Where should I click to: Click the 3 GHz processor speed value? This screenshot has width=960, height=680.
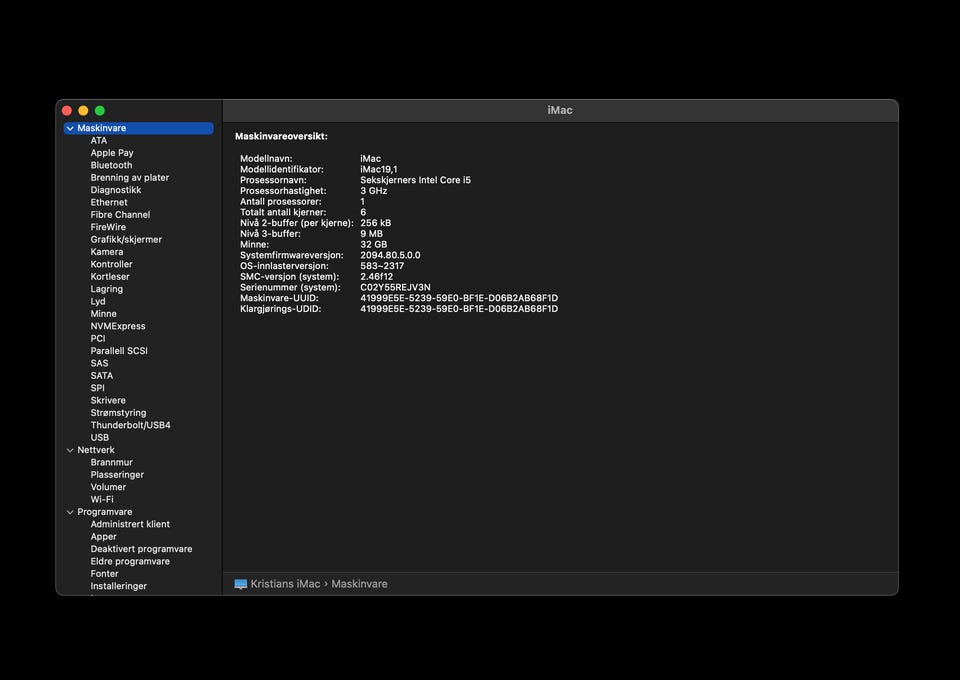373,191
